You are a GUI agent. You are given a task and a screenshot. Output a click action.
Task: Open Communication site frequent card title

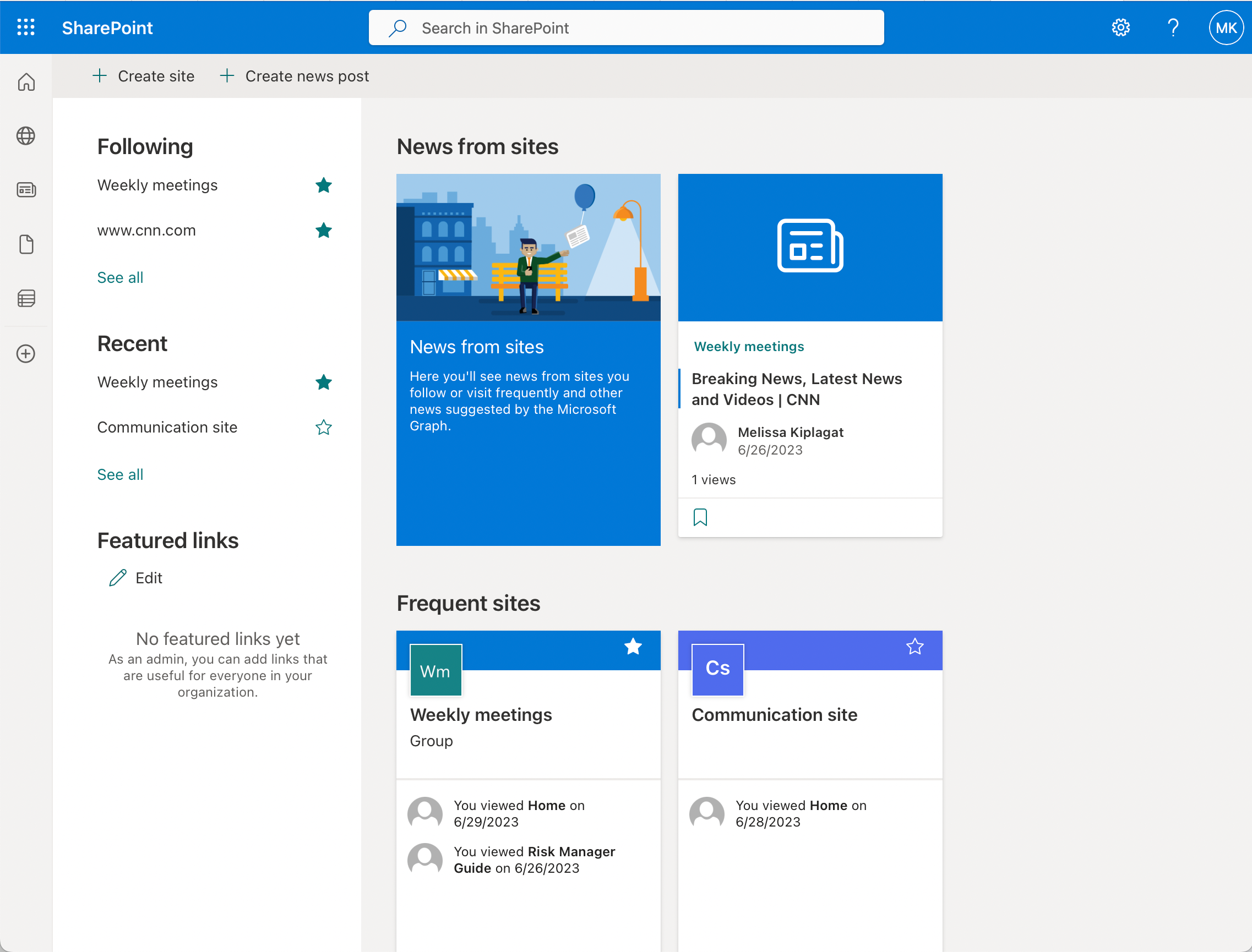tap(774, 715)
